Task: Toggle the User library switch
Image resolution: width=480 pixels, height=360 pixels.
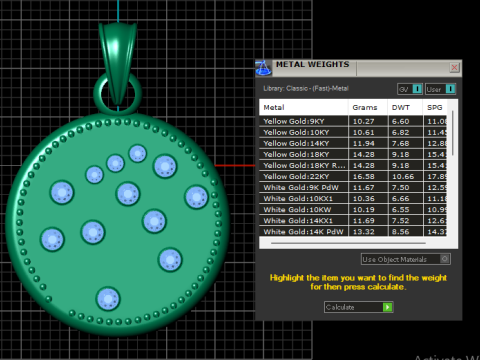Action: pyautogui.click(x=450, y=89)
